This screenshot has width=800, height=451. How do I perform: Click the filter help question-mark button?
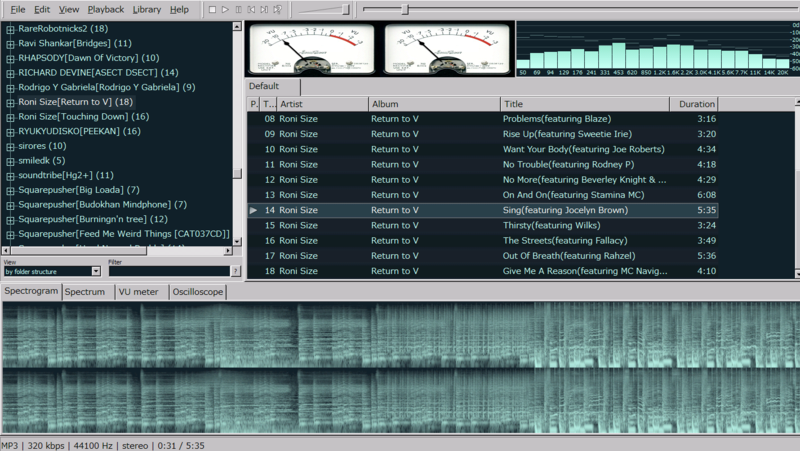point(236,271)
